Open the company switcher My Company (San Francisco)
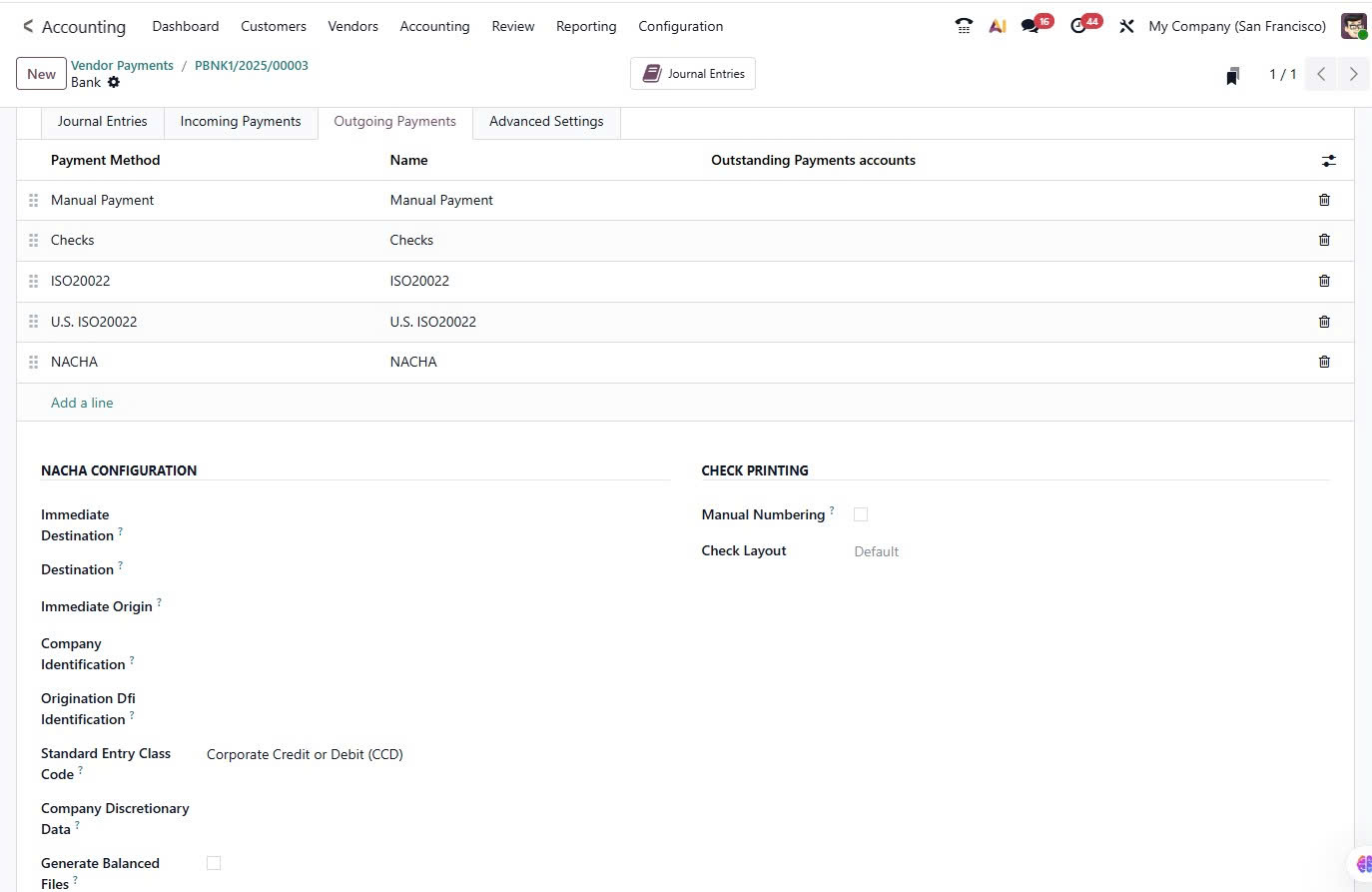The width and height of the screenshot is (1372, 892). (1236, 27)
